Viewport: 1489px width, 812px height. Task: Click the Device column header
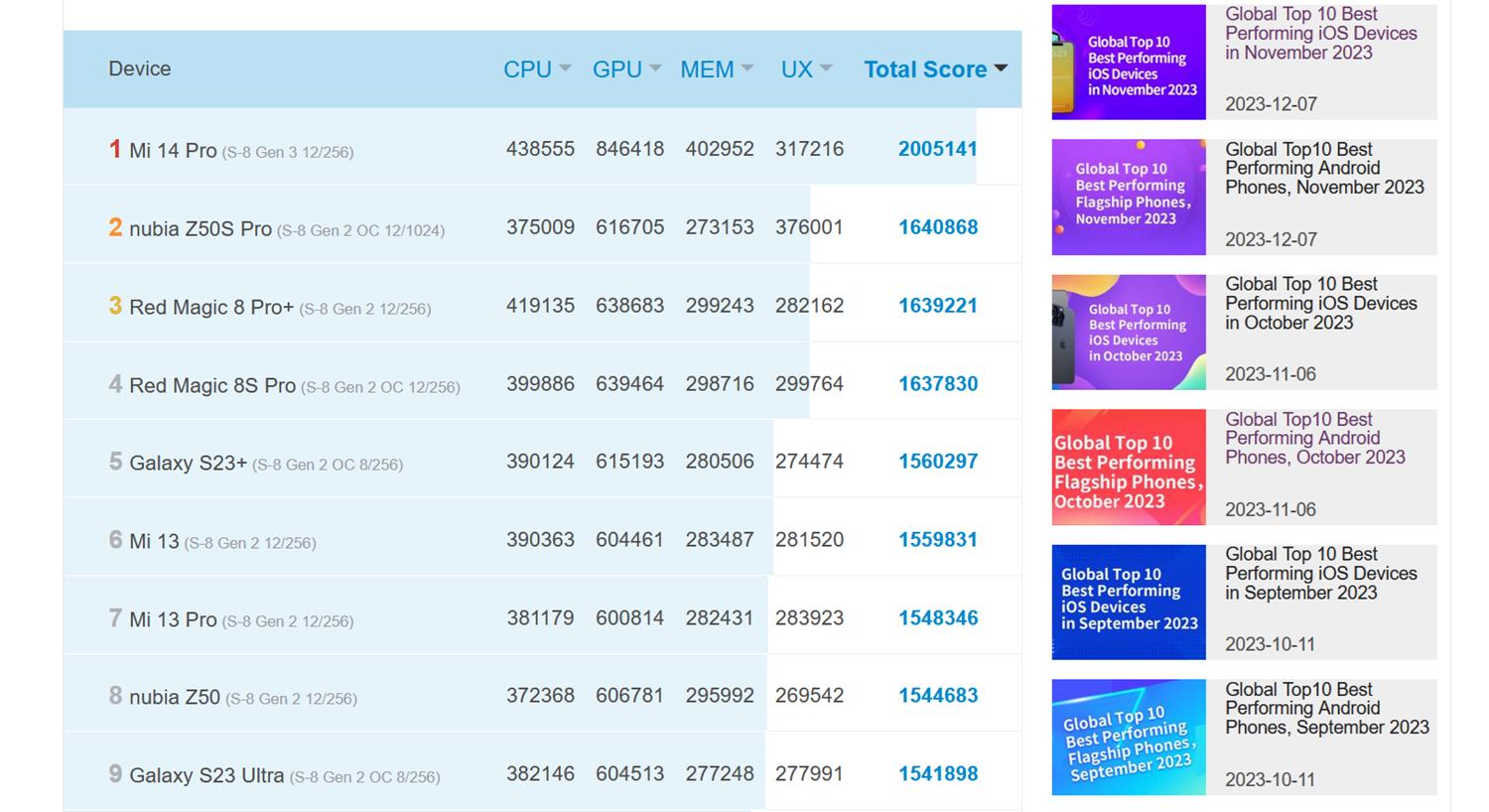[140, 68]
